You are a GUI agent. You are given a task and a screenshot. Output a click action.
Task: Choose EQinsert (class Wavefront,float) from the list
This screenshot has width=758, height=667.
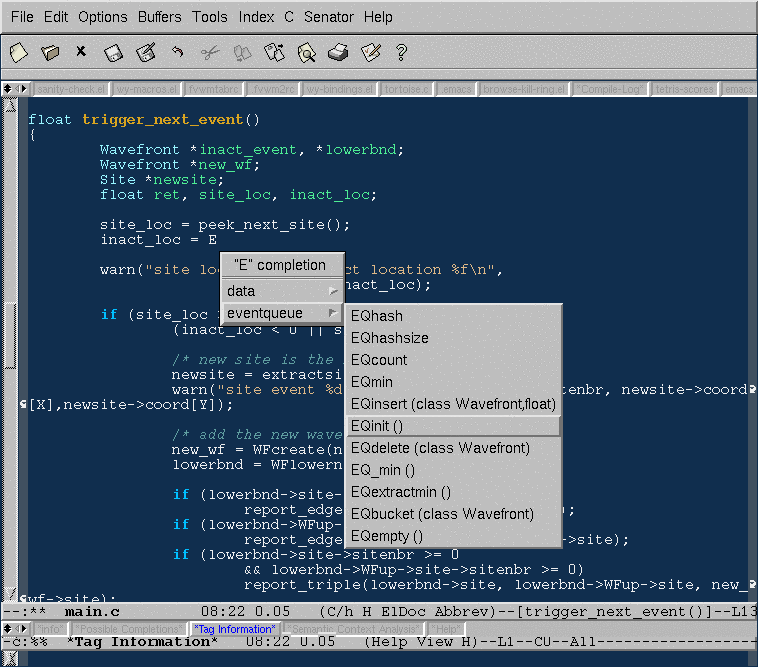(x=452, y=404)
